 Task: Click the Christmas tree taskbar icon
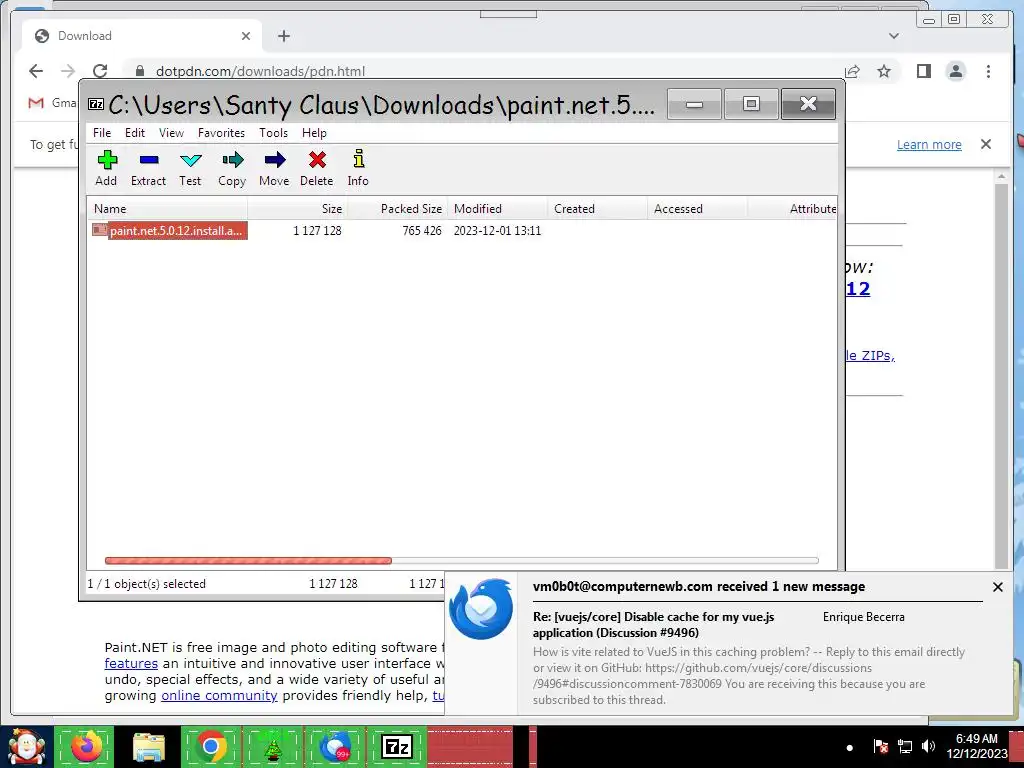[273, 747]
